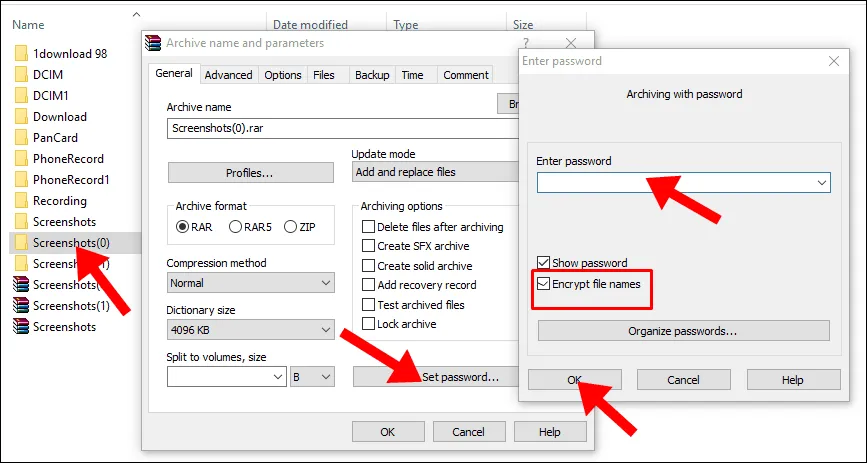Select the Recording folder name
Image resolution: width=867 pixels, height=463 pixels.
coord(60,201)
